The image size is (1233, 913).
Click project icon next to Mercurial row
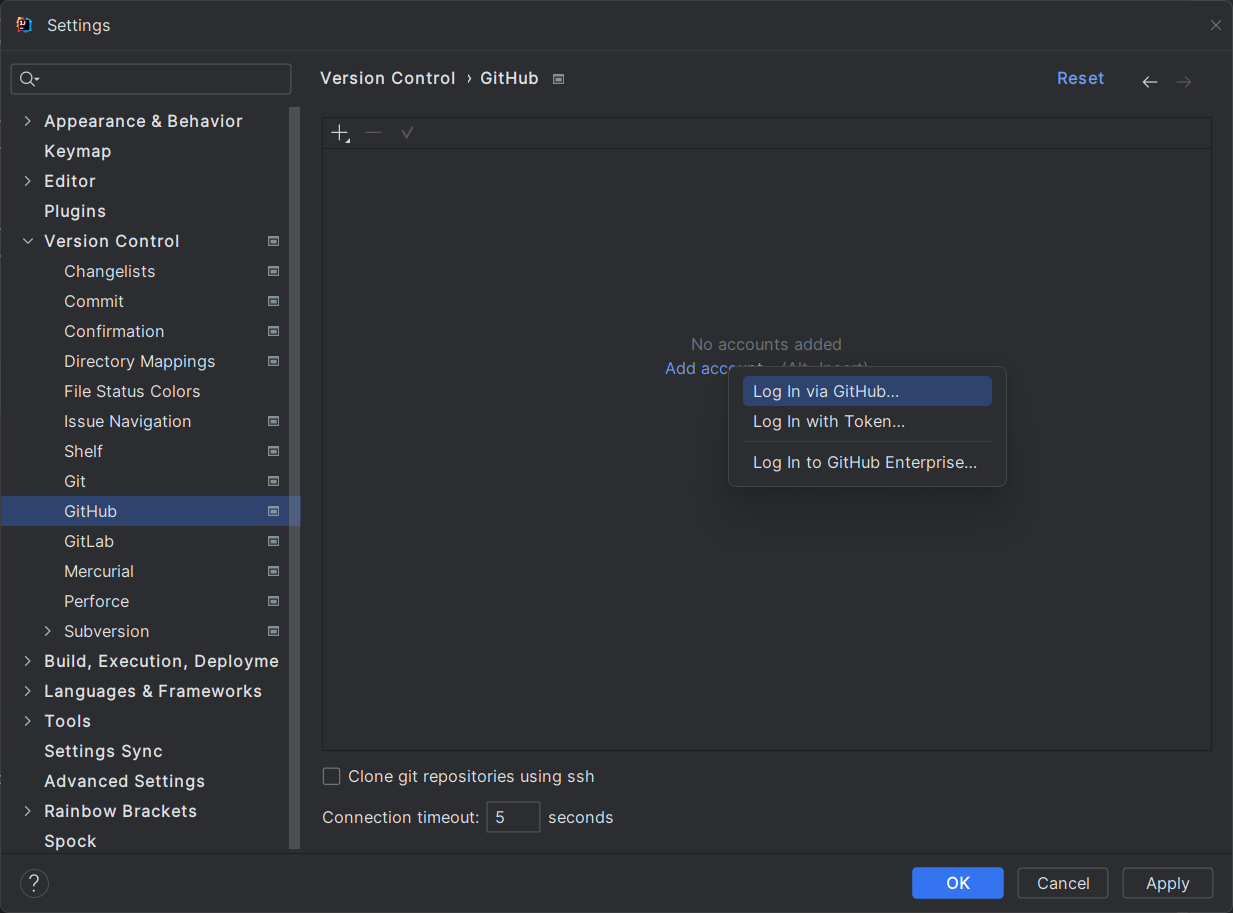(x=274, y=571)
